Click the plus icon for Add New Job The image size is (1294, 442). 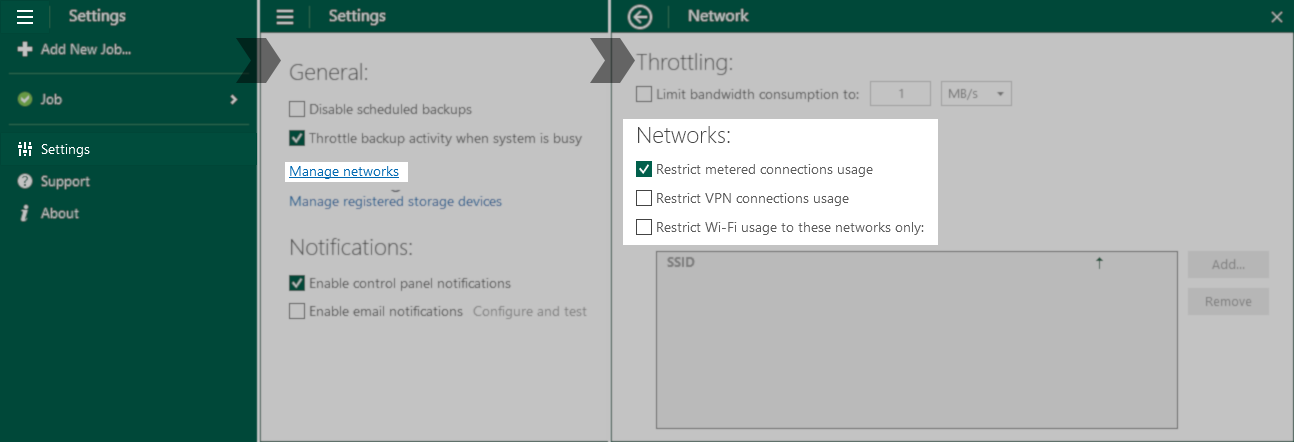tap(25, 49)
